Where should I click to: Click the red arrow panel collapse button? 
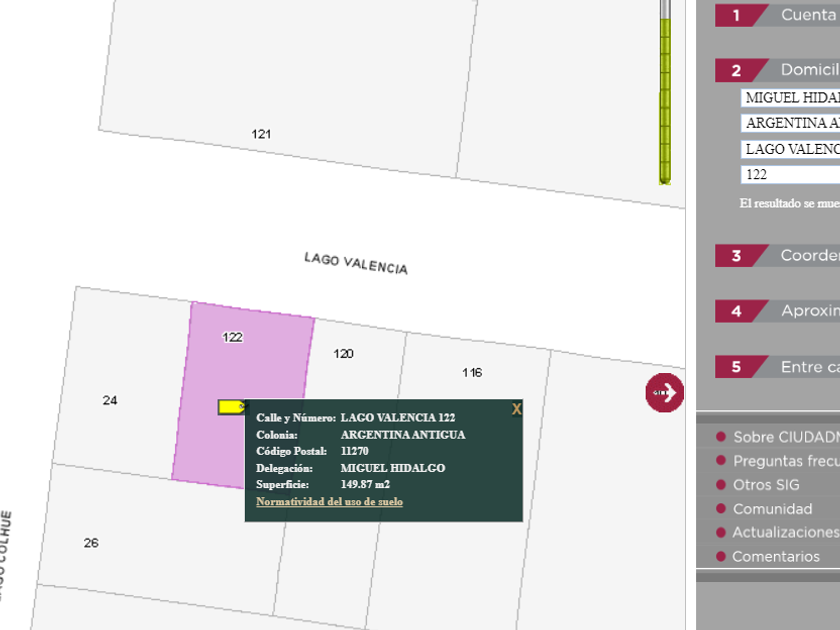coord(664,392)
